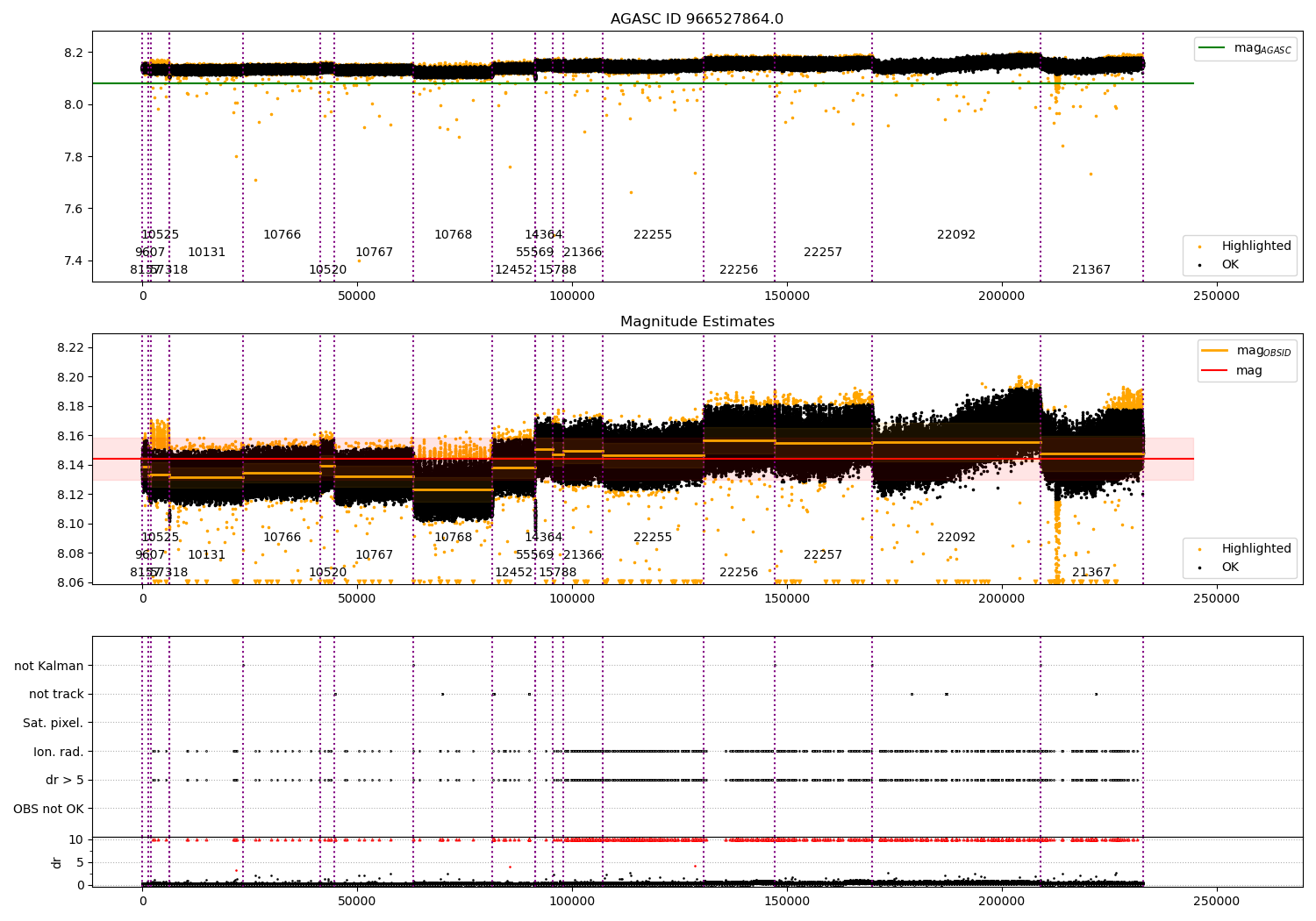Click obsid label 22256 in top panel

pyautogui.click(x=739, y=270)
